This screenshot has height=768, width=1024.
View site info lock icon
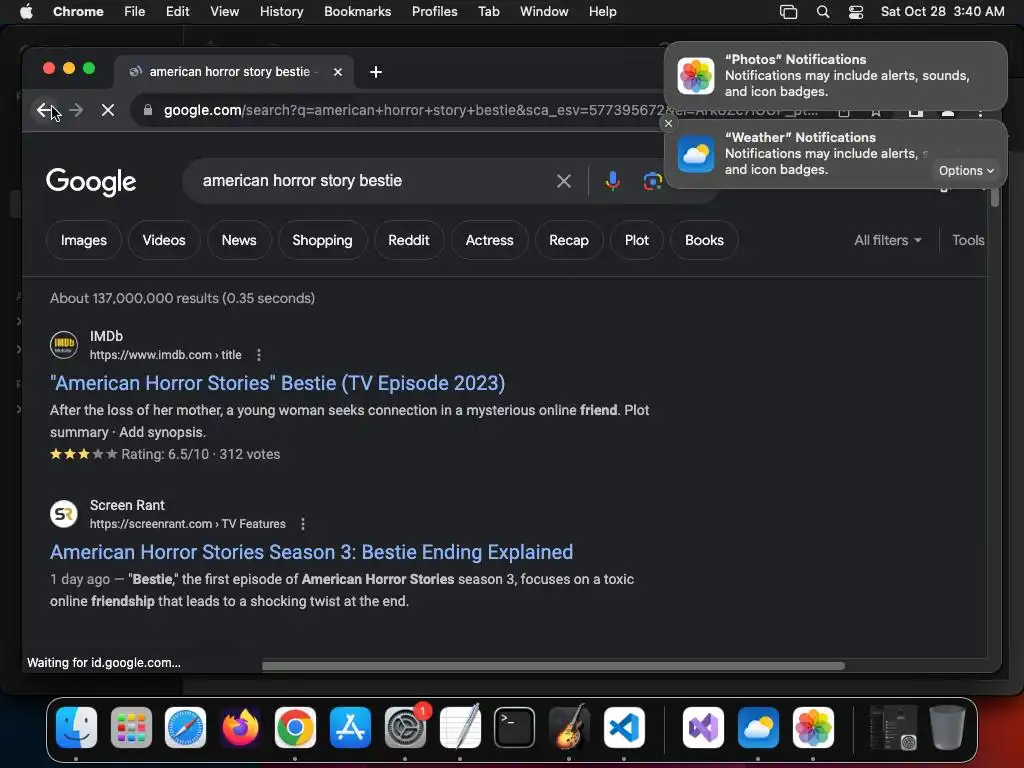pos(148,110)
